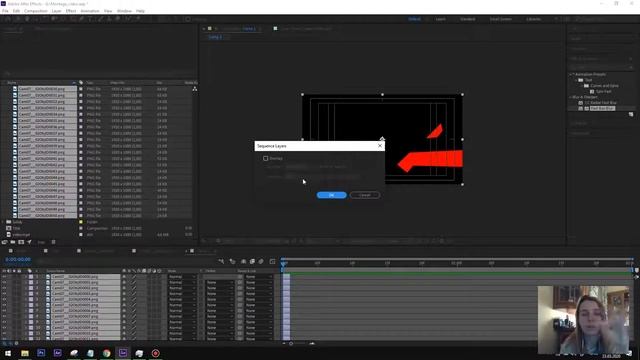Open Parent dropdown for layer 1

point(259,277)
